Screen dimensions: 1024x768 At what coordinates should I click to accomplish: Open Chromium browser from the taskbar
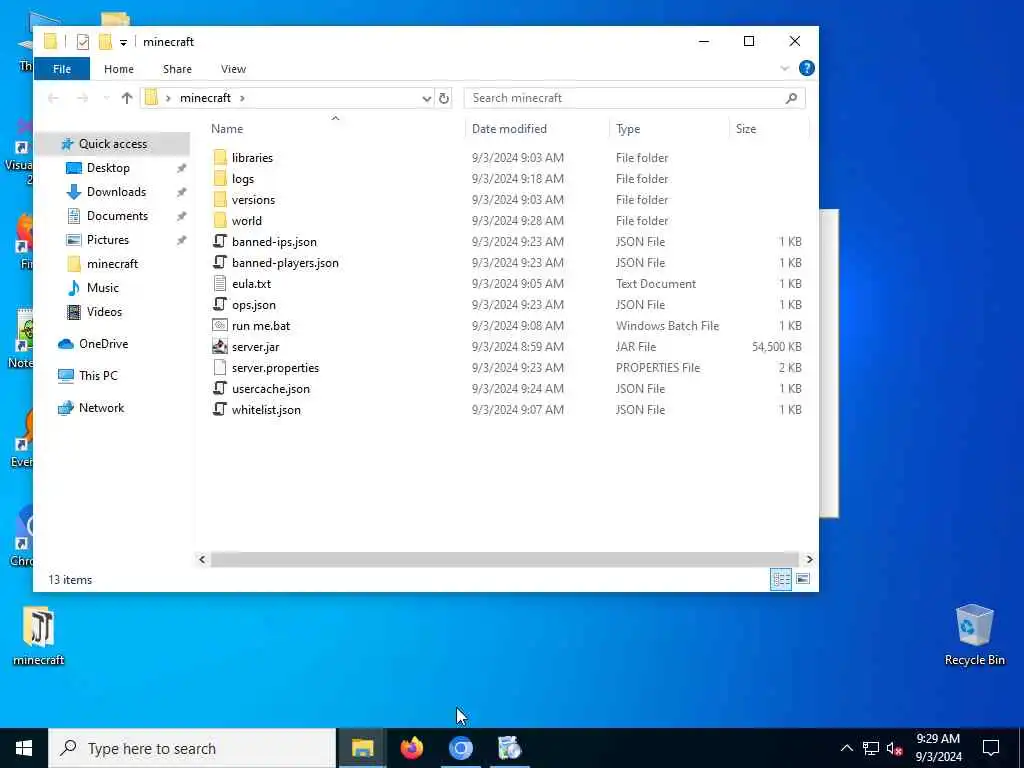click(x=460, y=748)
